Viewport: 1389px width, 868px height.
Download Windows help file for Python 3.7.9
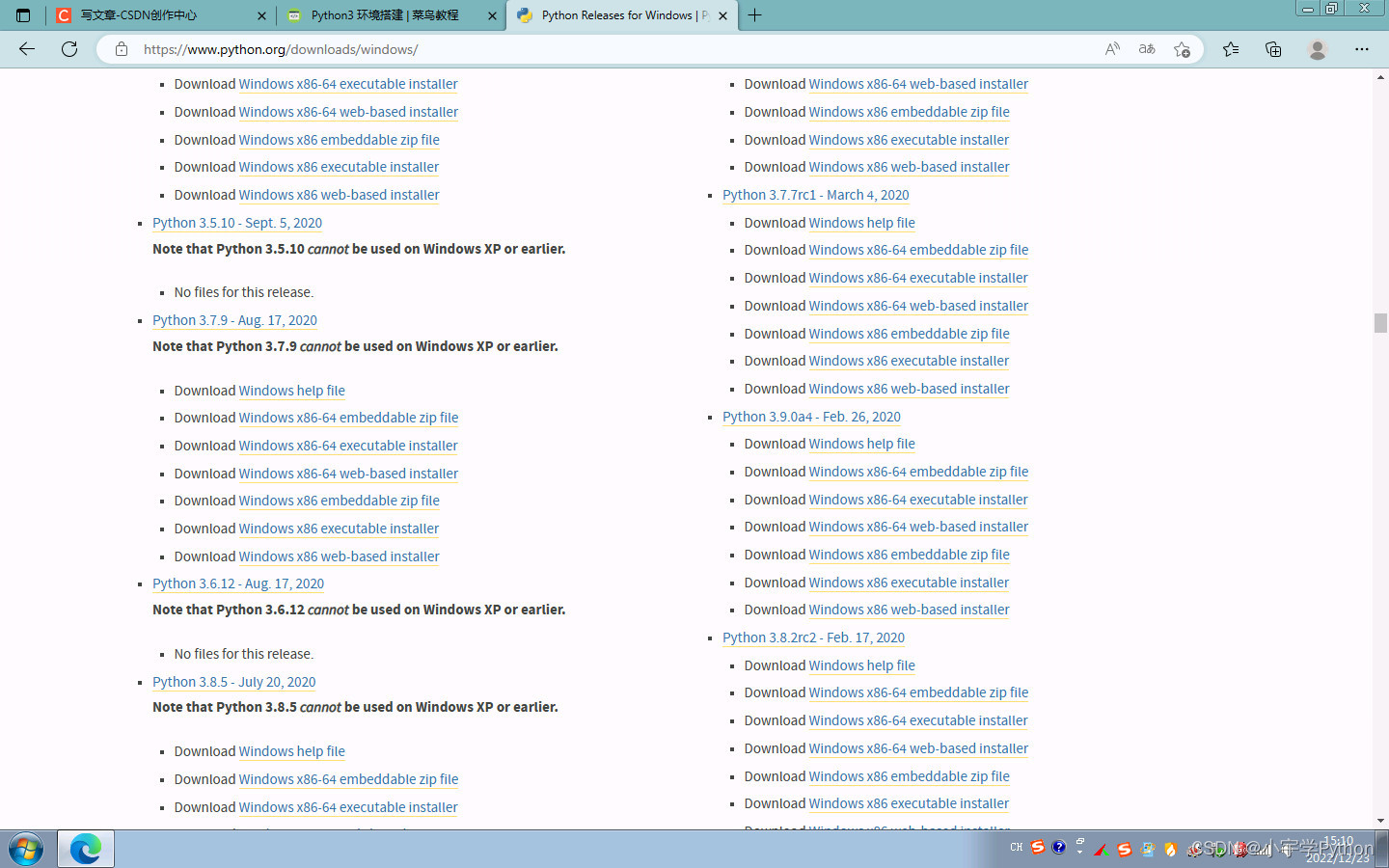click(x=292, y=391)
